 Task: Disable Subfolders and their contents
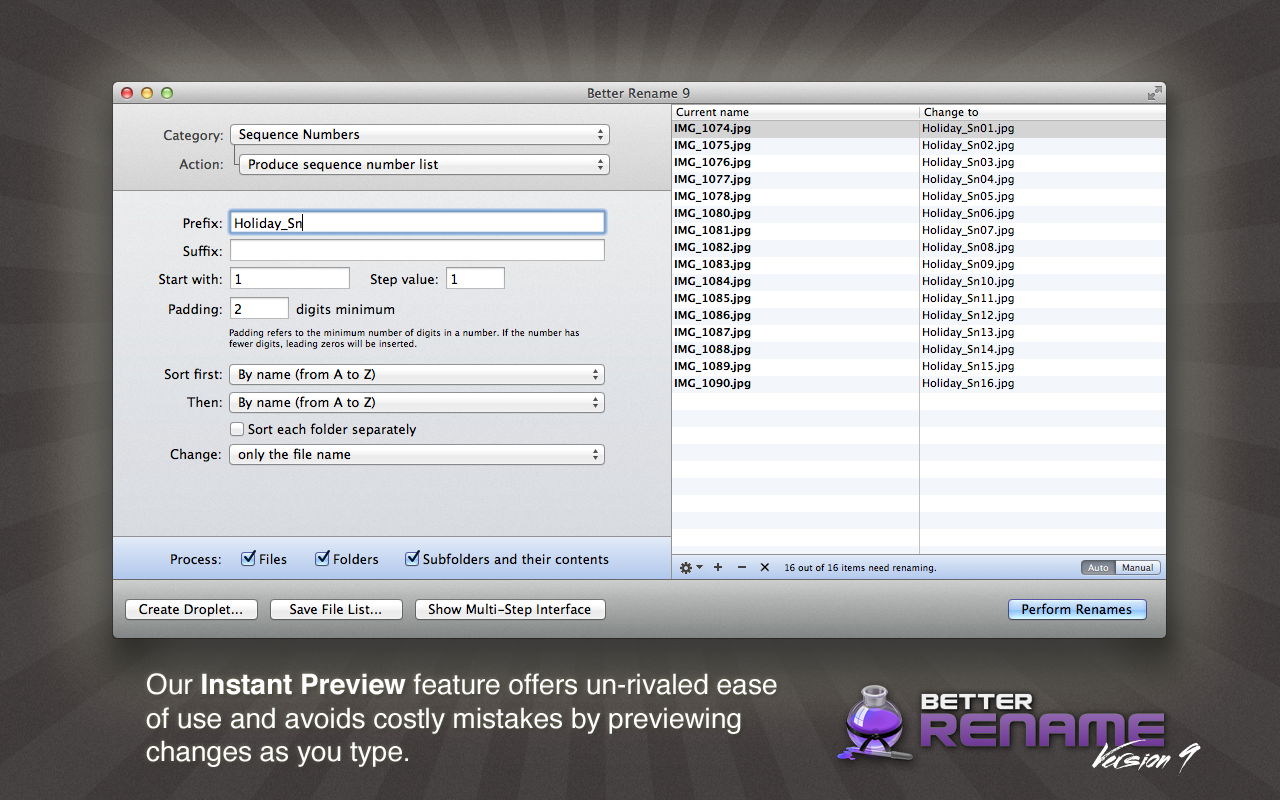412,559
